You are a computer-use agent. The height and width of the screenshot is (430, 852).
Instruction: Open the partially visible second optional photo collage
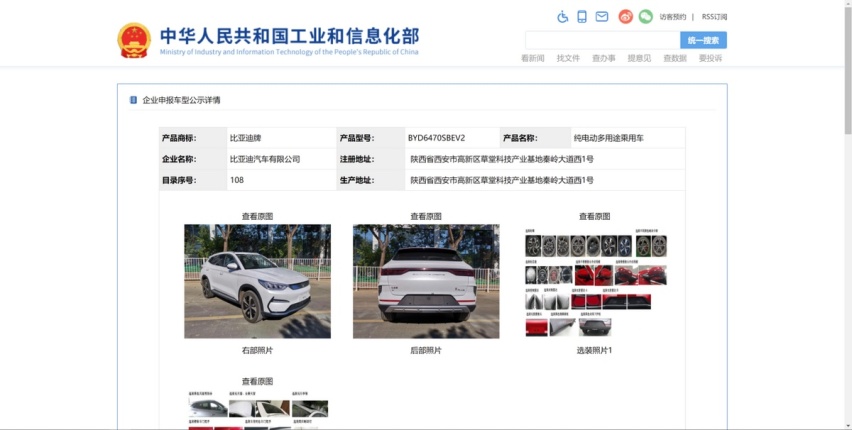258,410
